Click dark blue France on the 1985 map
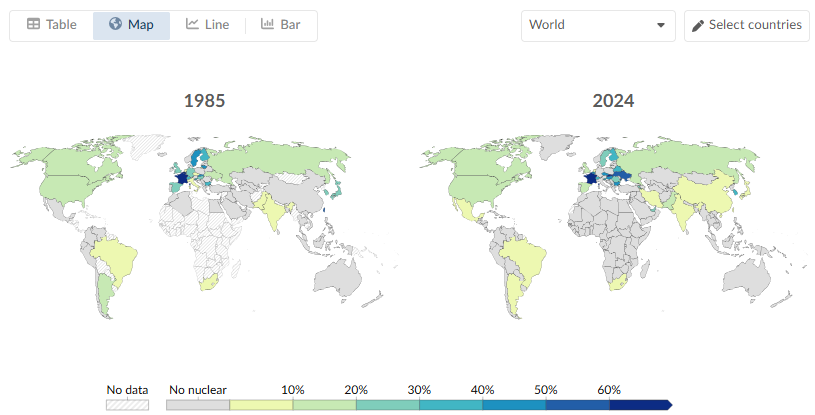The height and width of the screenshot is (415, 815). (181, 178)
